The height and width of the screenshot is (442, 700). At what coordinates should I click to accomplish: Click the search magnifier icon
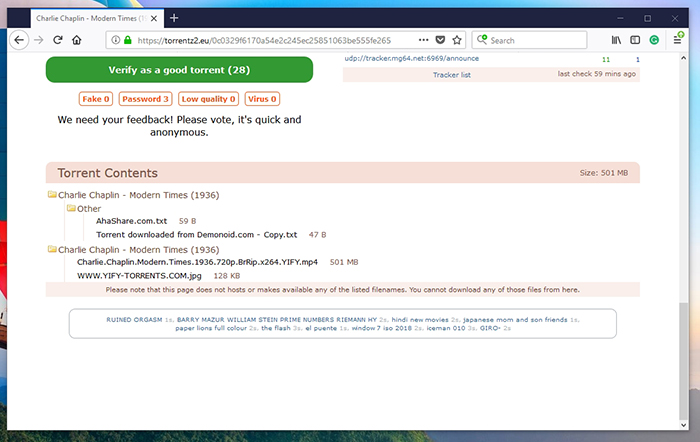tap(482, 40)
